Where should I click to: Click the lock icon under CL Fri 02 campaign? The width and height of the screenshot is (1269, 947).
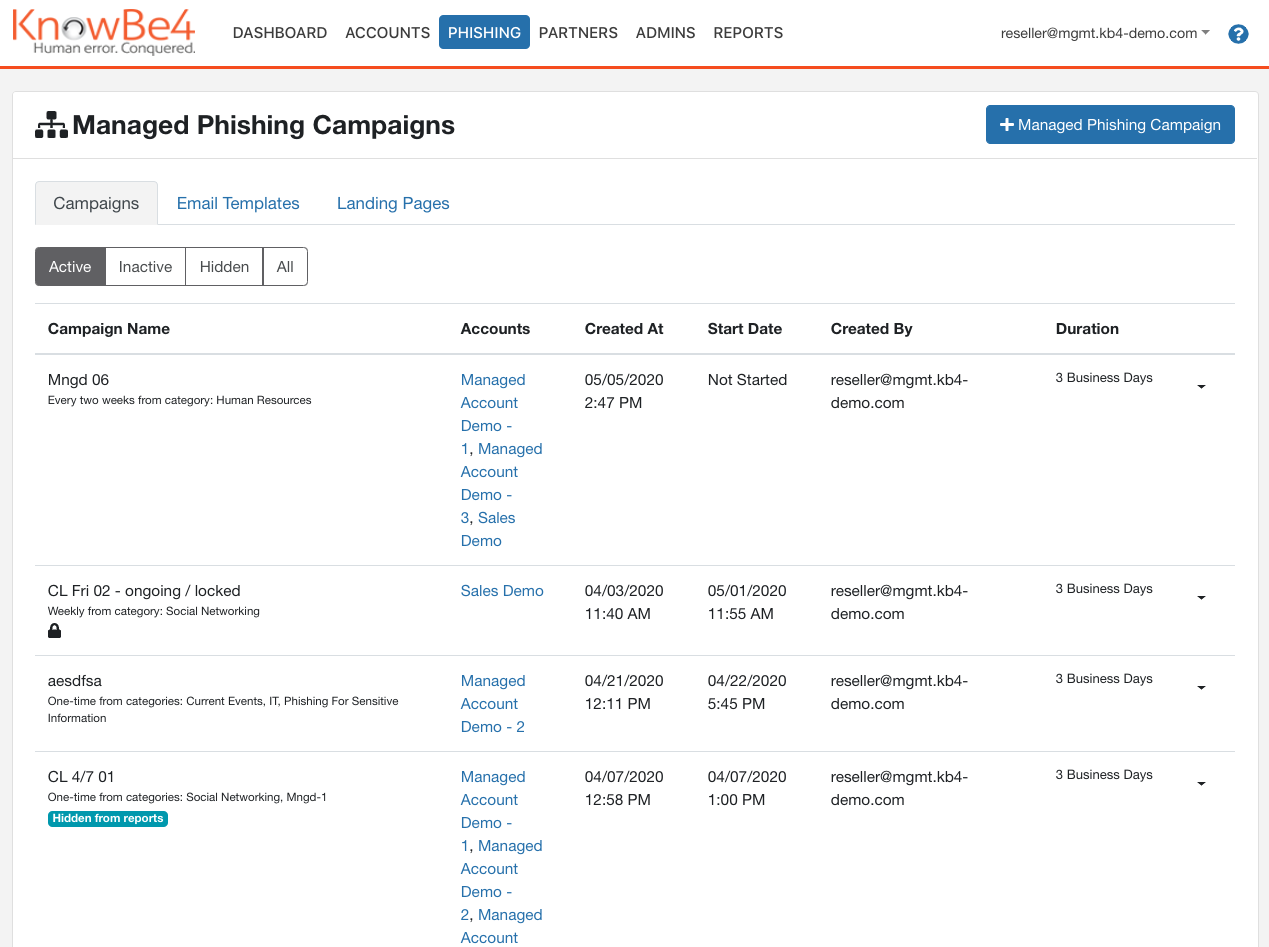tap(54, 630)
